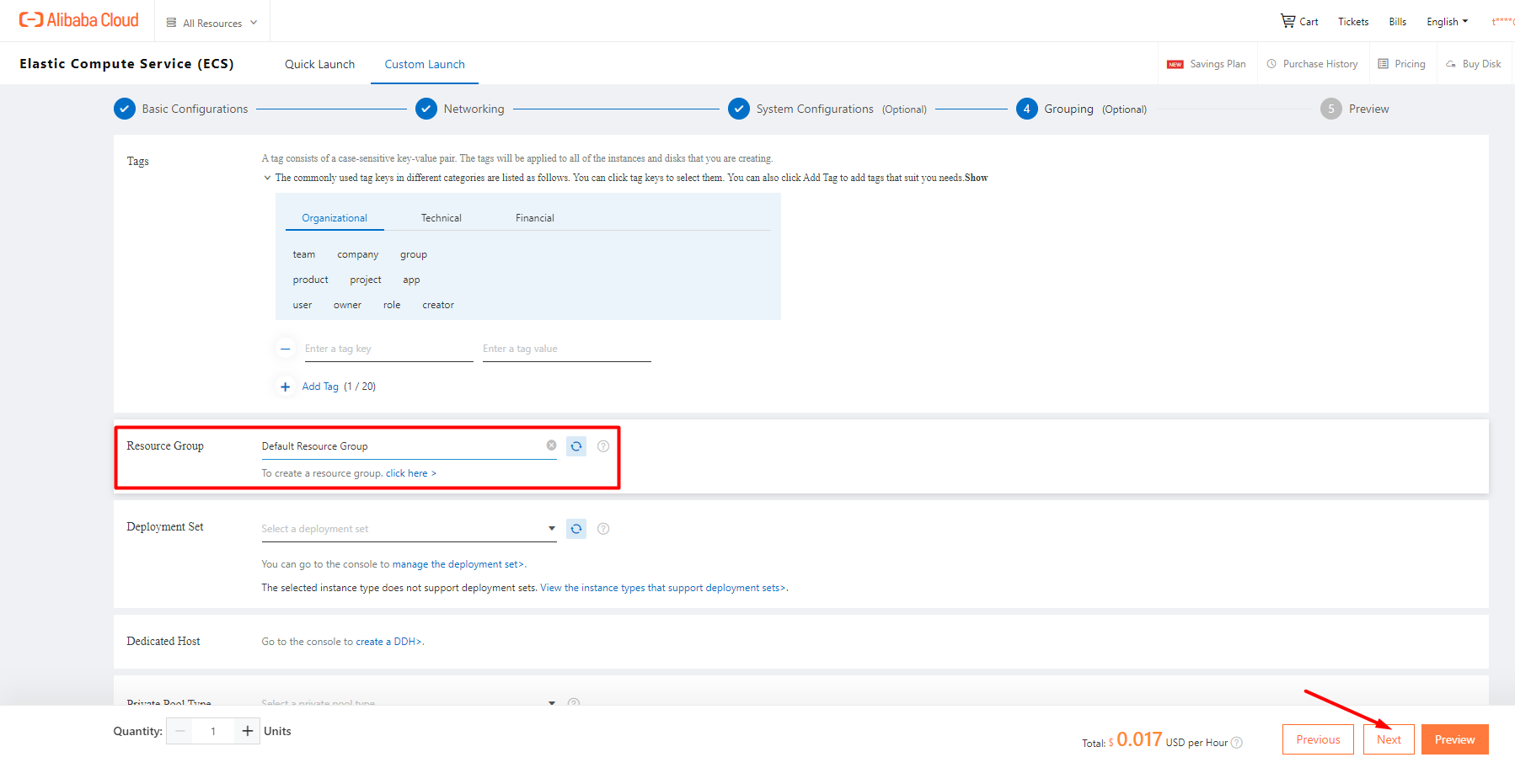Refresh the Deployment Set list
This screenshot has width=1515, height=784.
pyautogui.click(x=575, y=528)
